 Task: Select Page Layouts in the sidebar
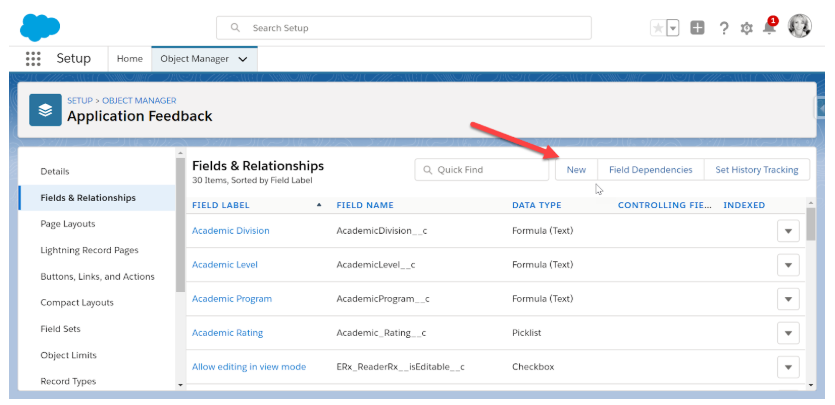tap(67, 224)
